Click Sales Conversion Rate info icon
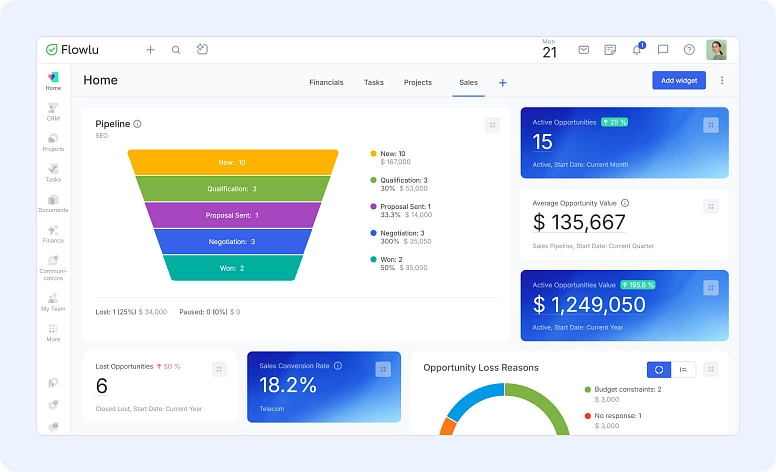776x472 pixels. click(x=338, y=366)
